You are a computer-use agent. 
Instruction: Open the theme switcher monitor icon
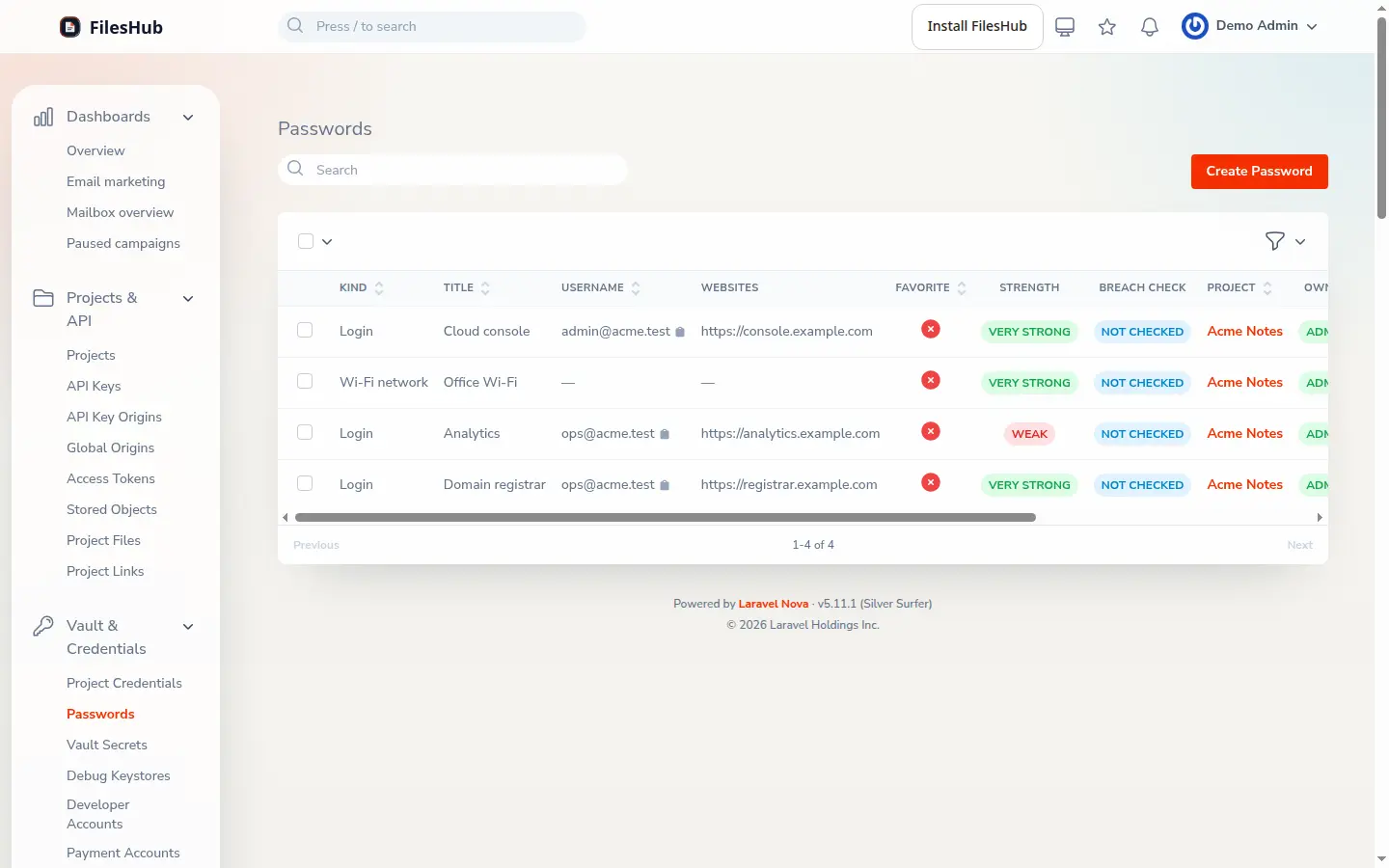coord(1065,27)
